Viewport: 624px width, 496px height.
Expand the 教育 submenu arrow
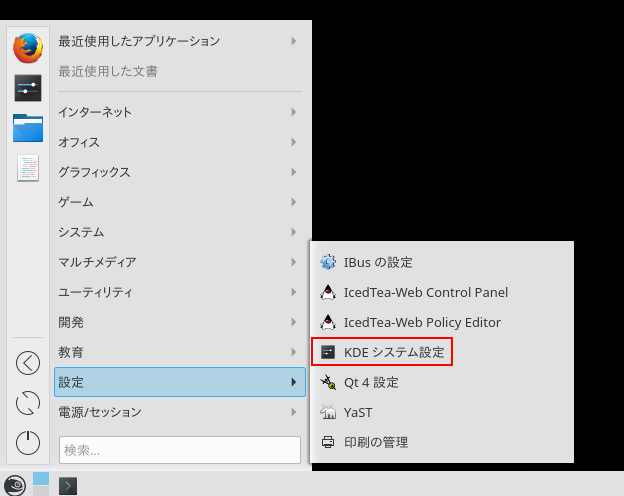click(x=294, y=352)
